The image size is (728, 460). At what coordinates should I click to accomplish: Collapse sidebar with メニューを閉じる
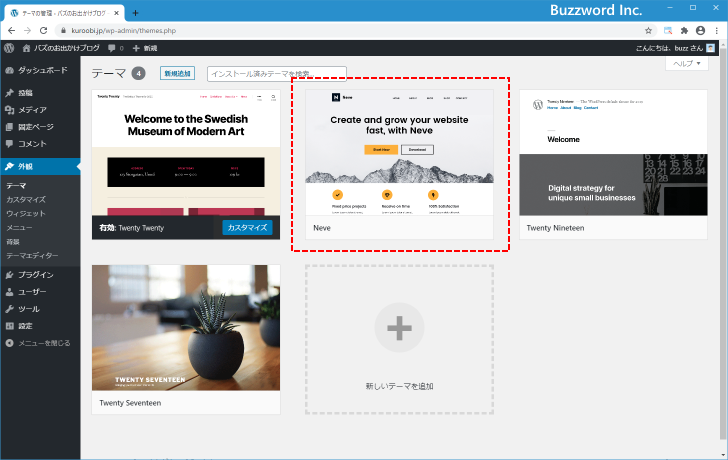click(x=40, y=343)
